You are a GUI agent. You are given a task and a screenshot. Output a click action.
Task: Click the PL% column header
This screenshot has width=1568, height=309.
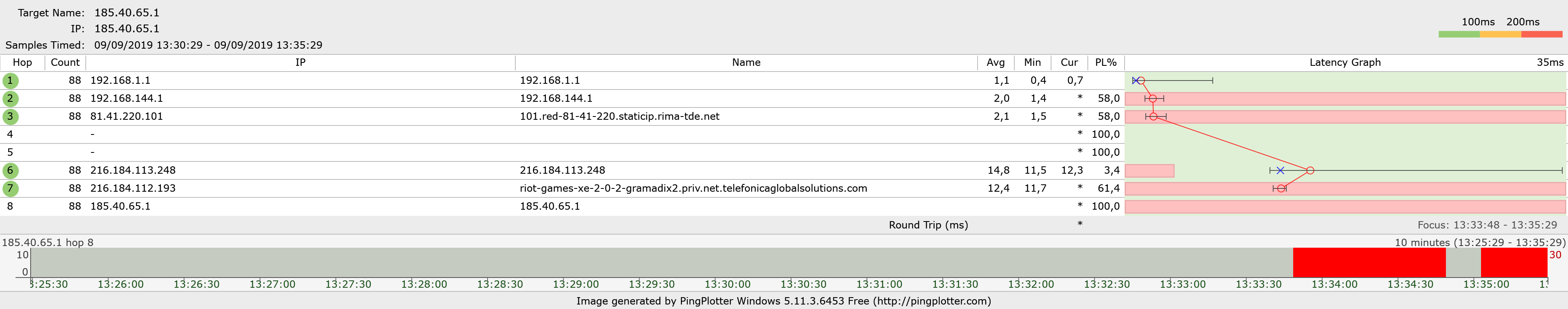pyautogui.click(x=1105, y=62)
